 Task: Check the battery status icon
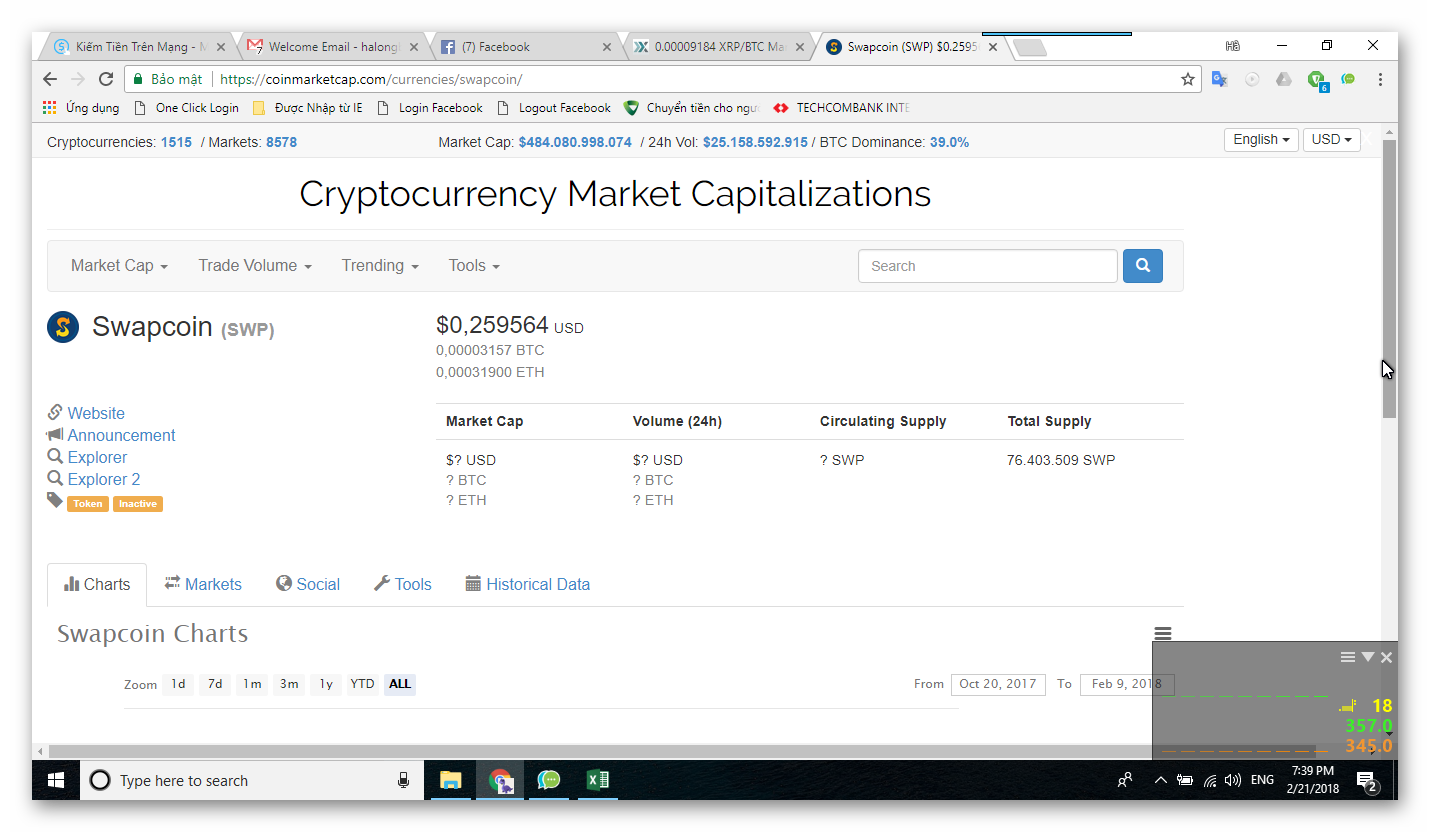click(x=1185, y=780)
